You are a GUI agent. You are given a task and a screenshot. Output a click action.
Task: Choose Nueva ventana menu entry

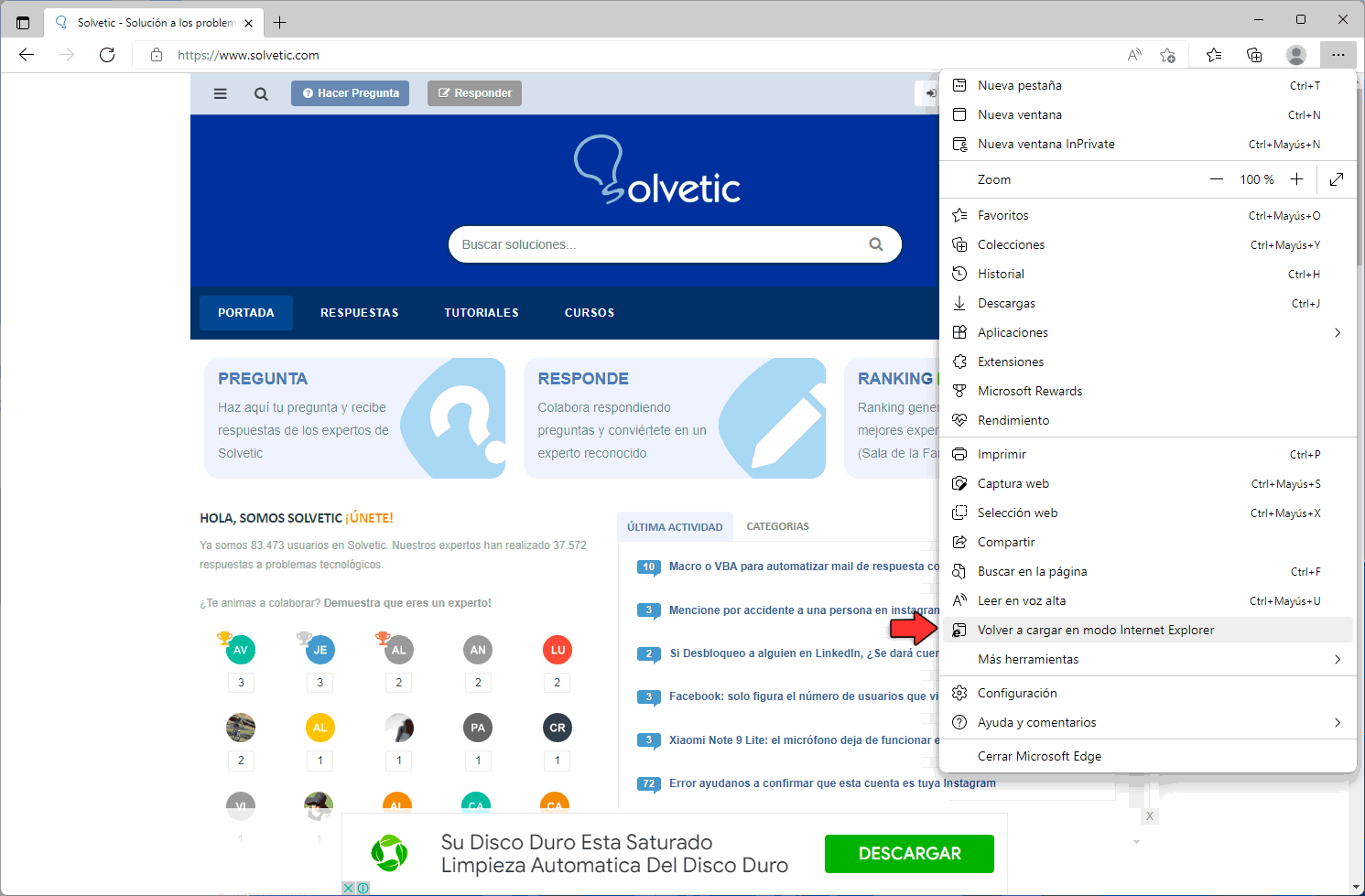pyautogui.click(x=1147, y=114)
